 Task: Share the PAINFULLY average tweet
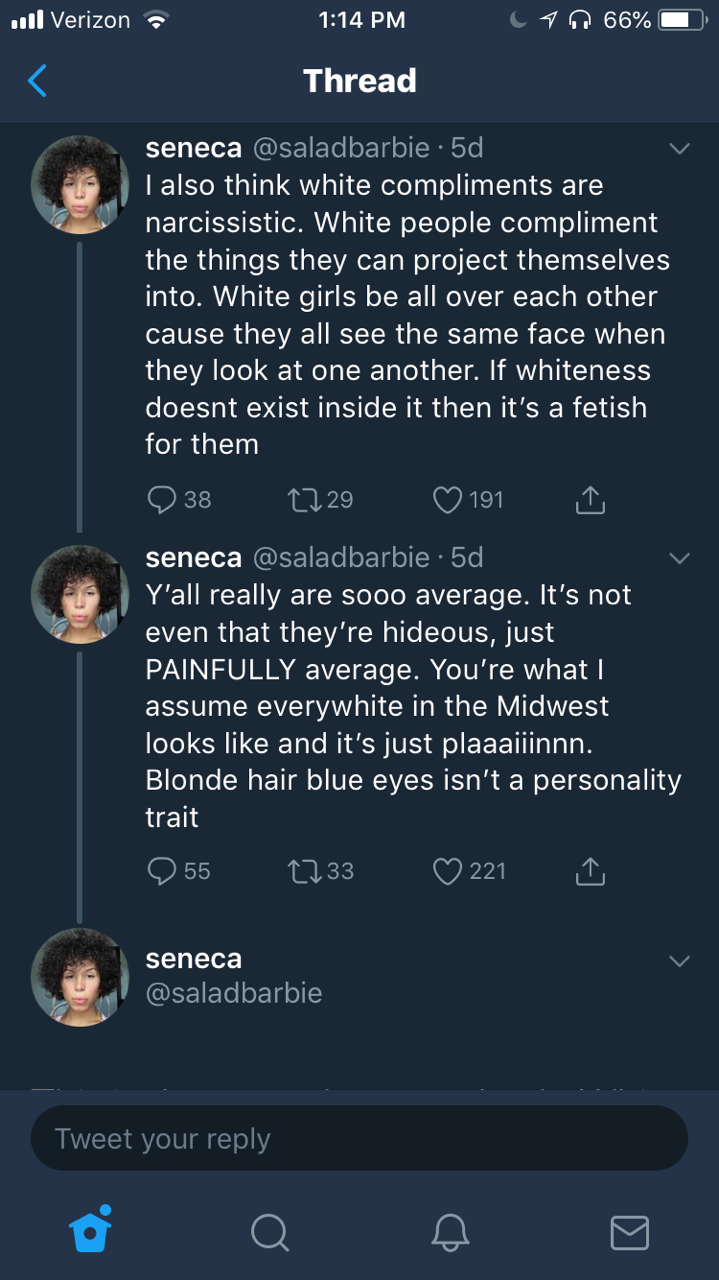click(x=590, y=872)
